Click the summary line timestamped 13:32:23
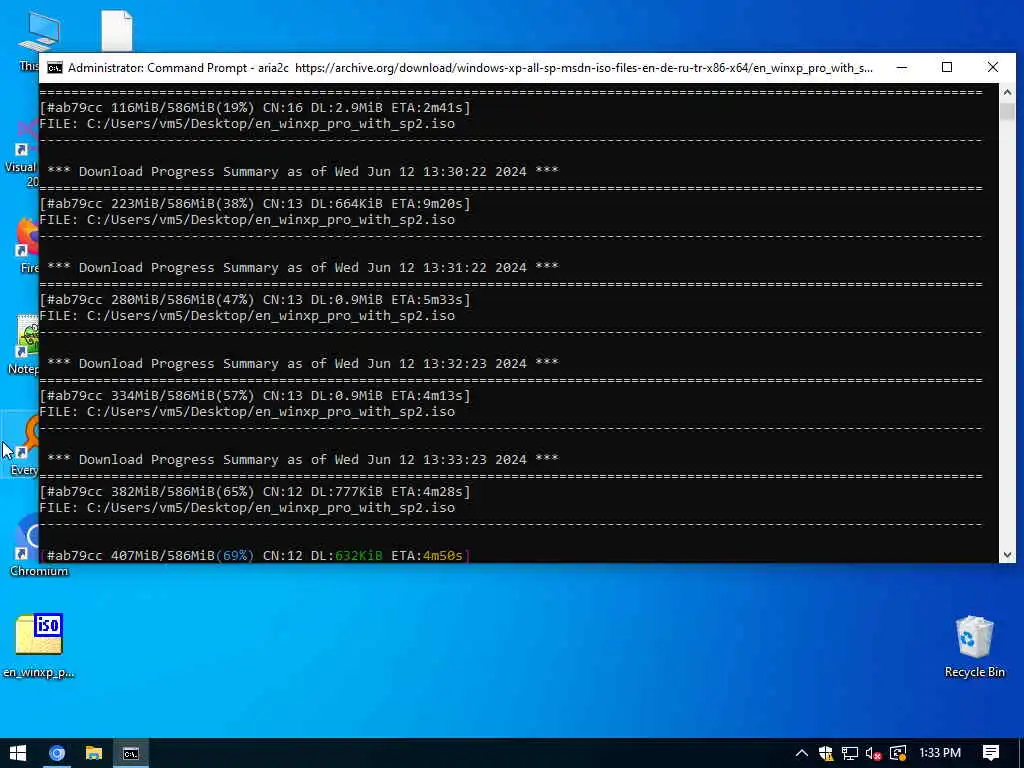The image size is (1024, 768). (302, 364)
